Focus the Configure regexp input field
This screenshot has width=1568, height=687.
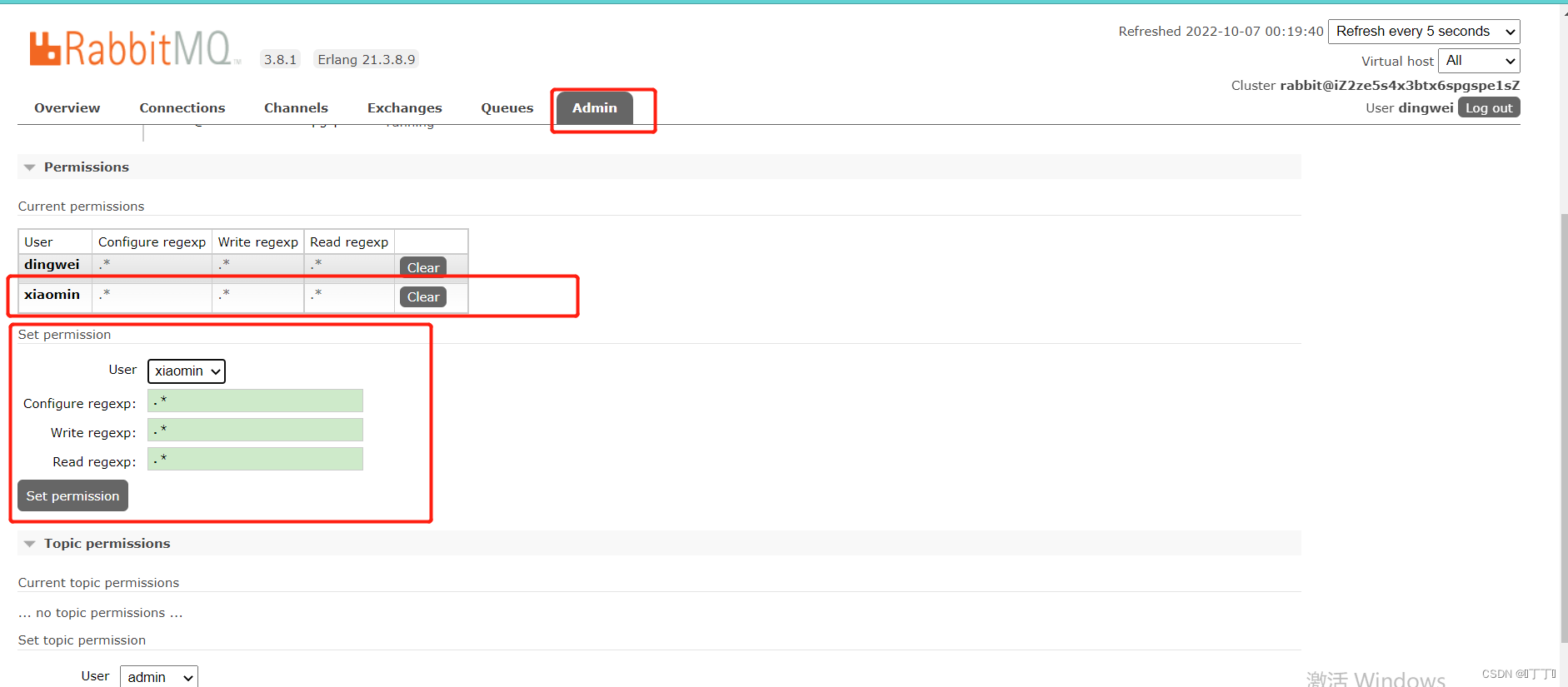[x=255, y=401]
